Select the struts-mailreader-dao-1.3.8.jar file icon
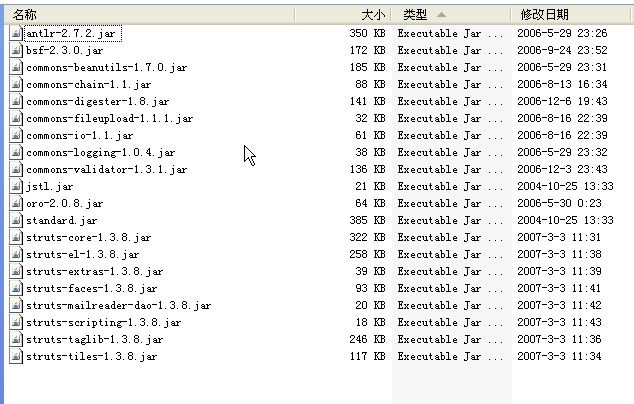 16,305
